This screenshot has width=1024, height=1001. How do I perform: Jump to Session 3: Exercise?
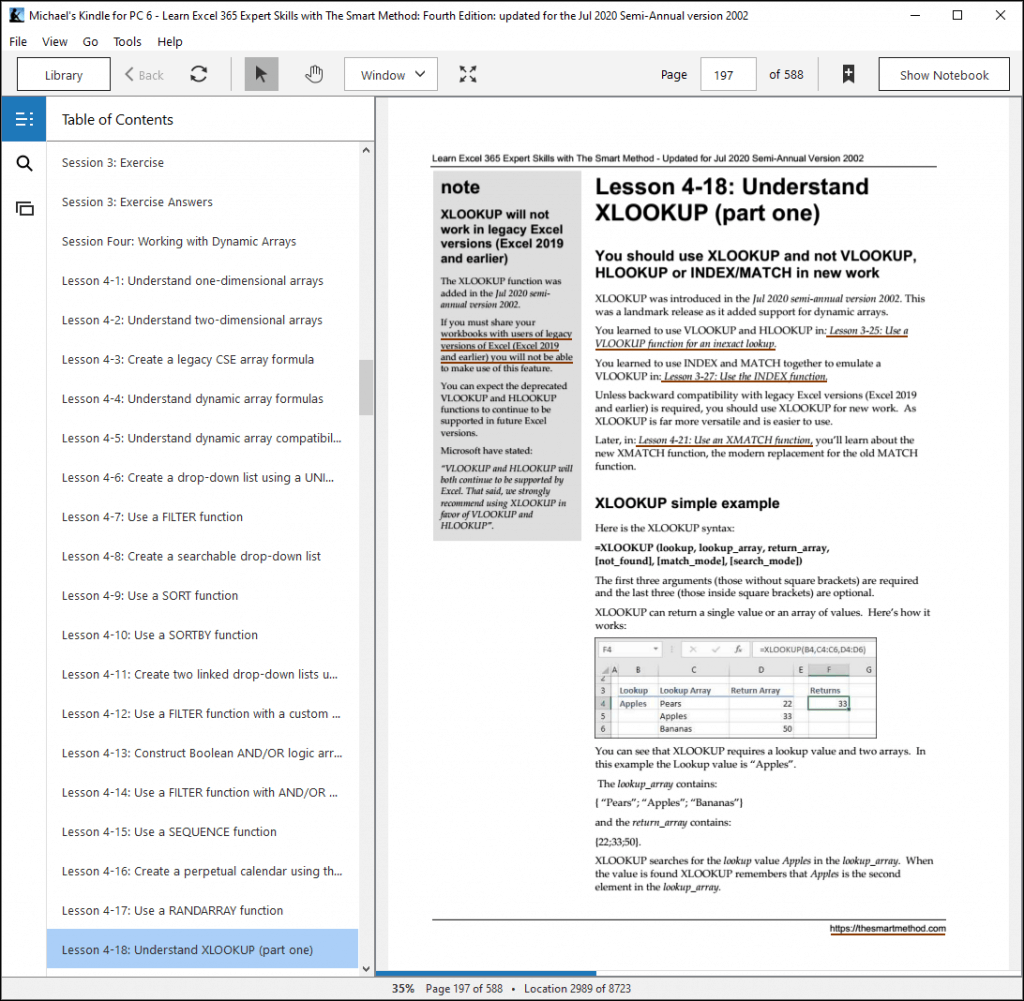[x=202, y=163]
